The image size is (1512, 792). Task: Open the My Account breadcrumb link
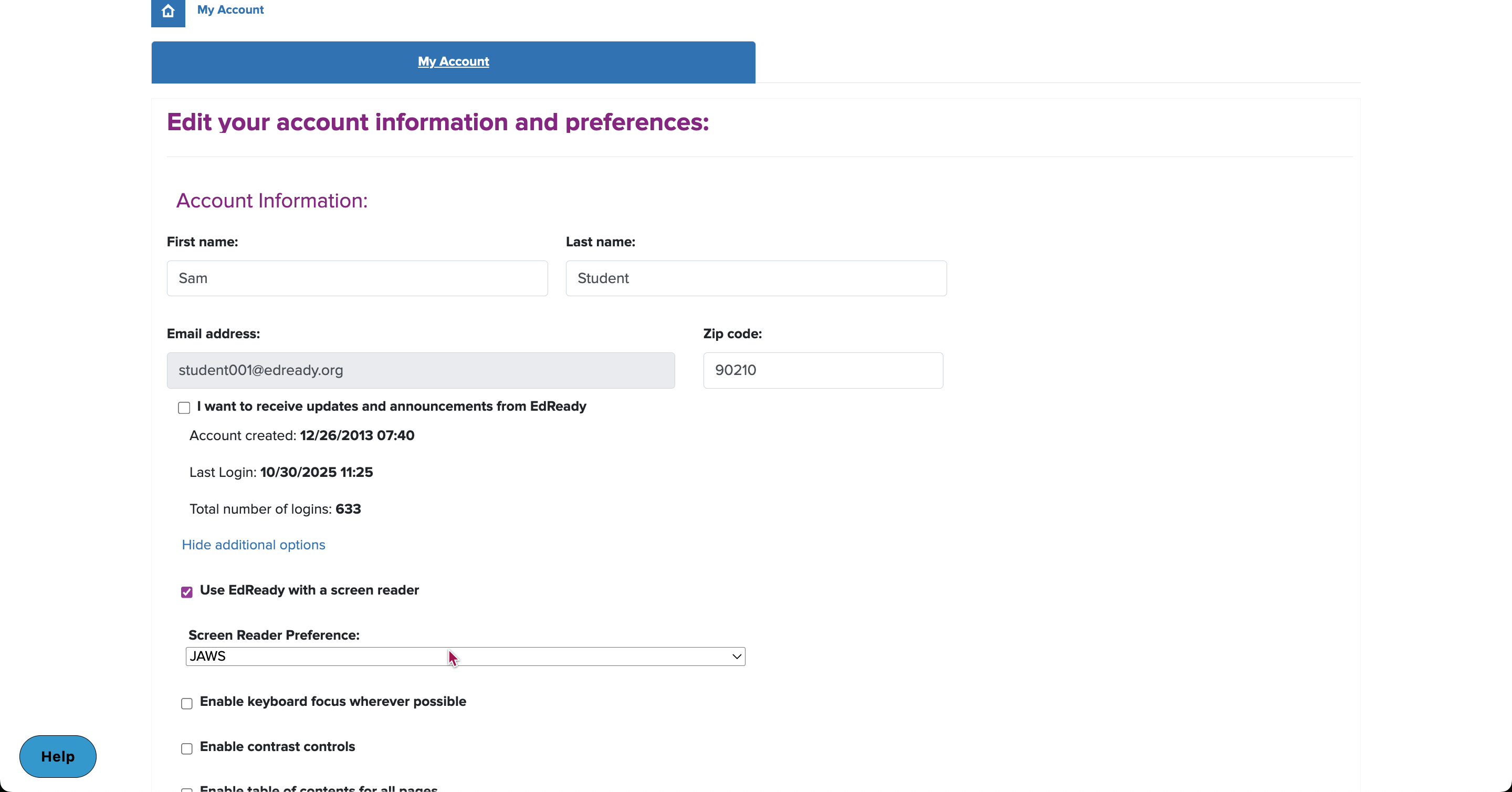click(230, 9)
